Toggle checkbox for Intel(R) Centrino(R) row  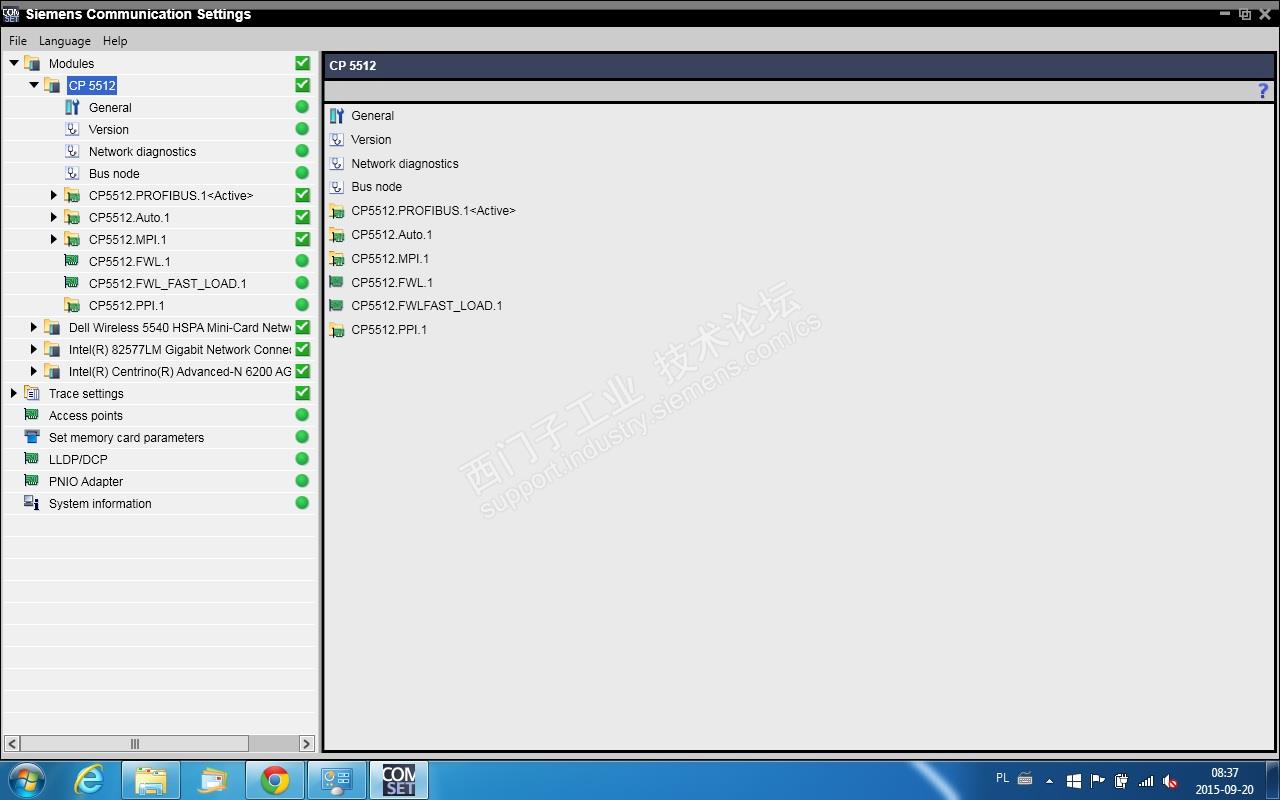coord(302,371)
